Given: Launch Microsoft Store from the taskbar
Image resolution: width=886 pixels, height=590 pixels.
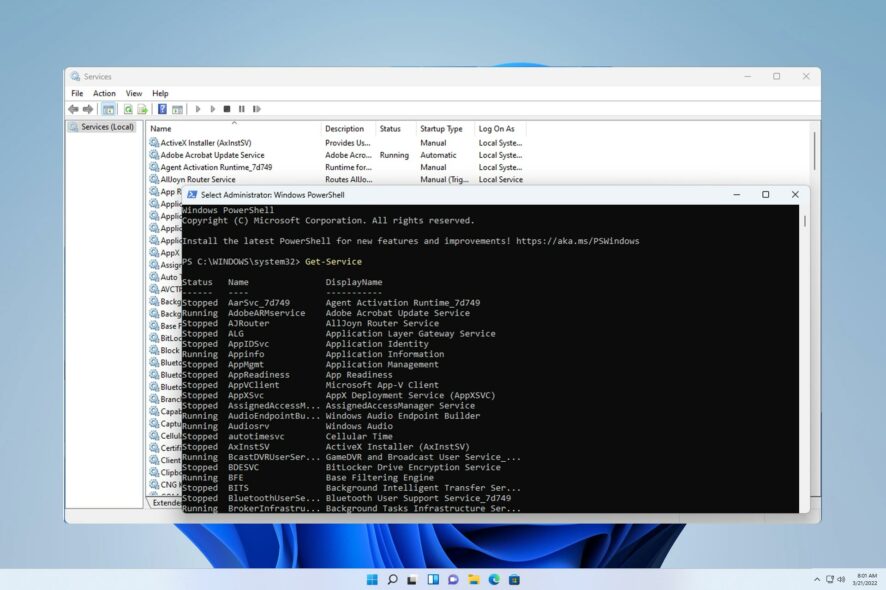Looking at the screenshot, I should [514, 580].
